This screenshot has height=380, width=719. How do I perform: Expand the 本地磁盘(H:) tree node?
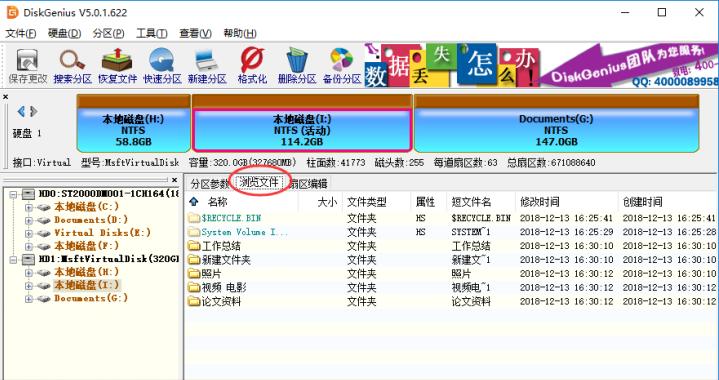[x=29, y=272]
